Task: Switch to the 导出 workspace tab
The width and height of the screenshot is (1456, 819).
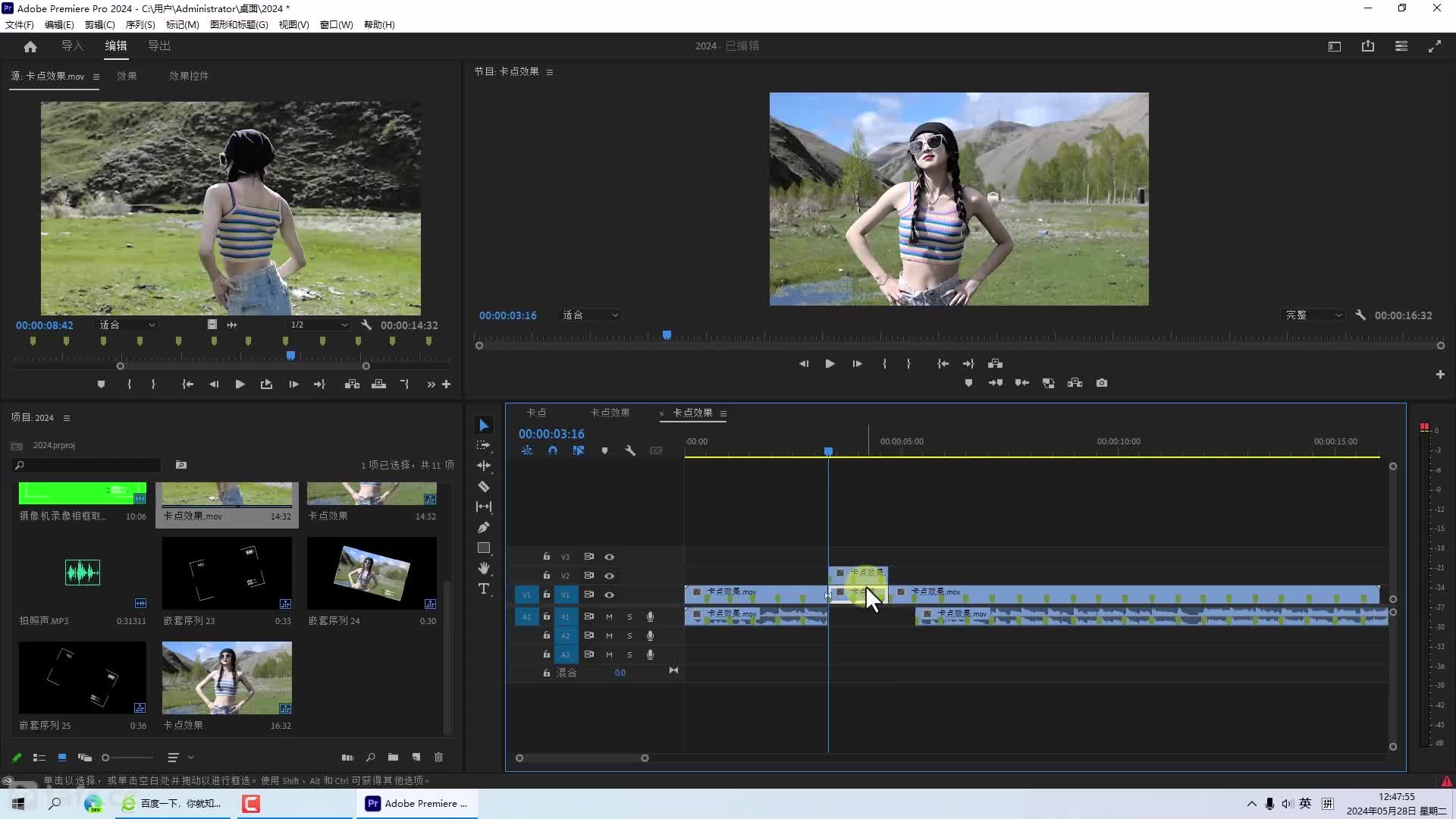Action: click(159, 45)
